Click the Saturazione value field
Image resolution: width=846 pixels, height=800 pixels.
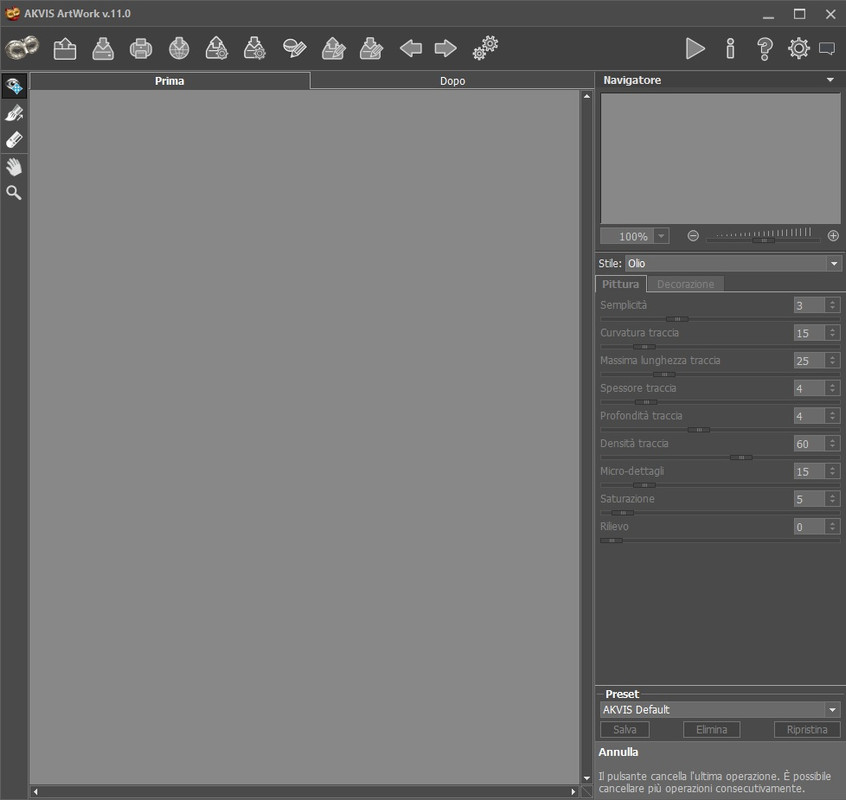pos(809,499)
